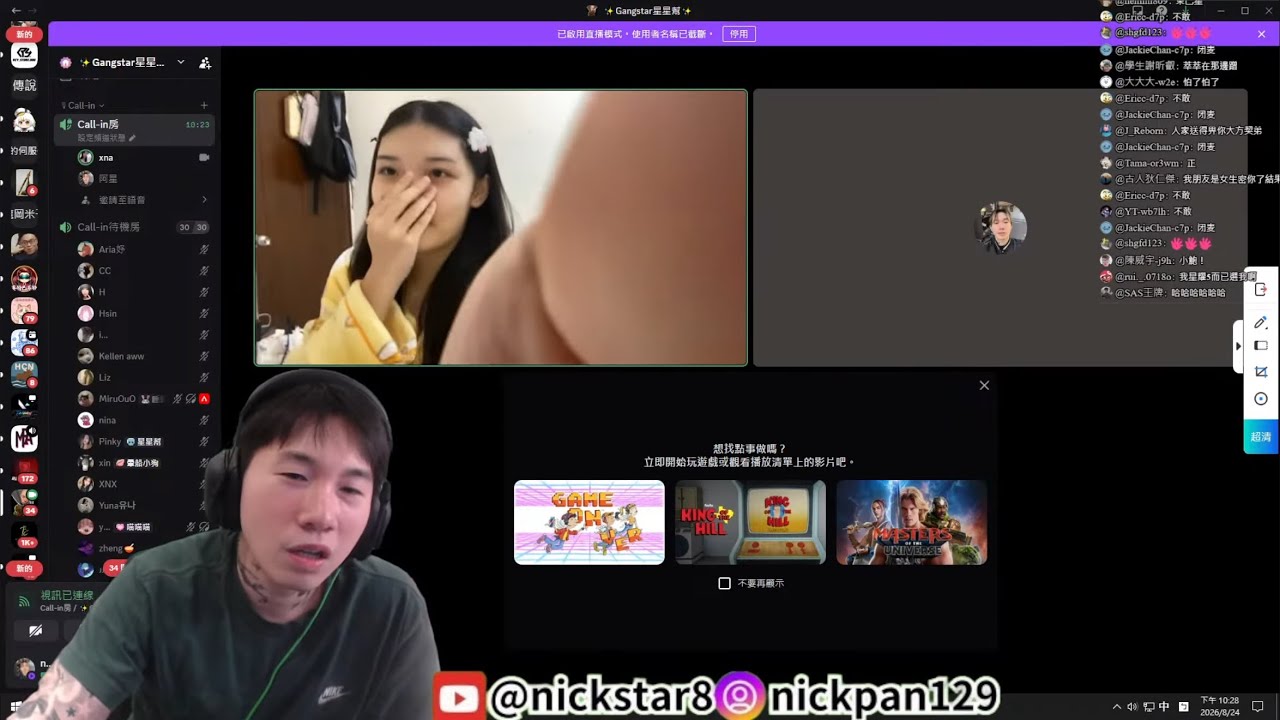The width and height of the screenshot is (1280, 720).
Task: Expand the 邀請至語音 row arrow
Action: (x=204, y=199)
